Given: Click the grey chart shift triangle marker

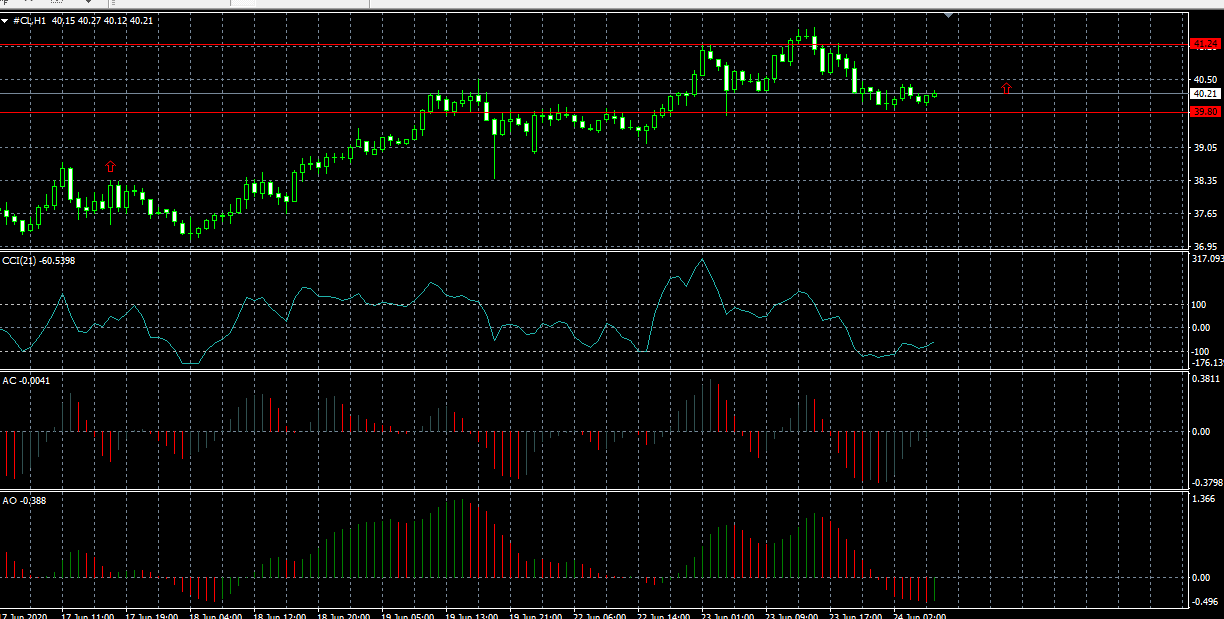Looking at the screenshot, I should (x=948, y=16).
